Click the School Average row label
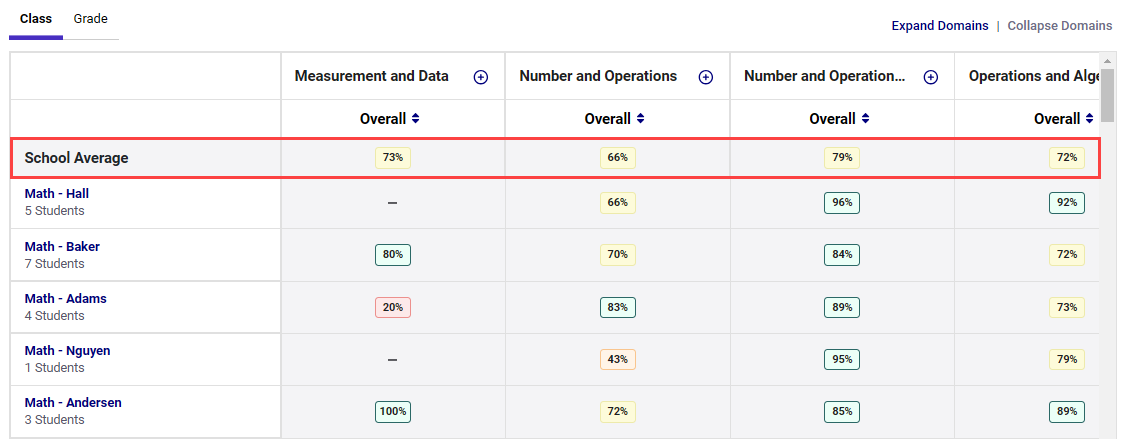The image size is (1125, 439). pyautogui.click(x=76, y=159)
